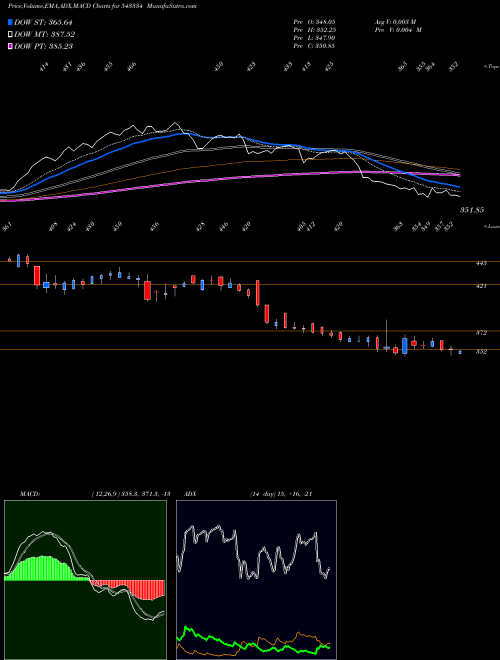Open the ADX indicator chart panel
500x660 pixels.
click(256, 580)
